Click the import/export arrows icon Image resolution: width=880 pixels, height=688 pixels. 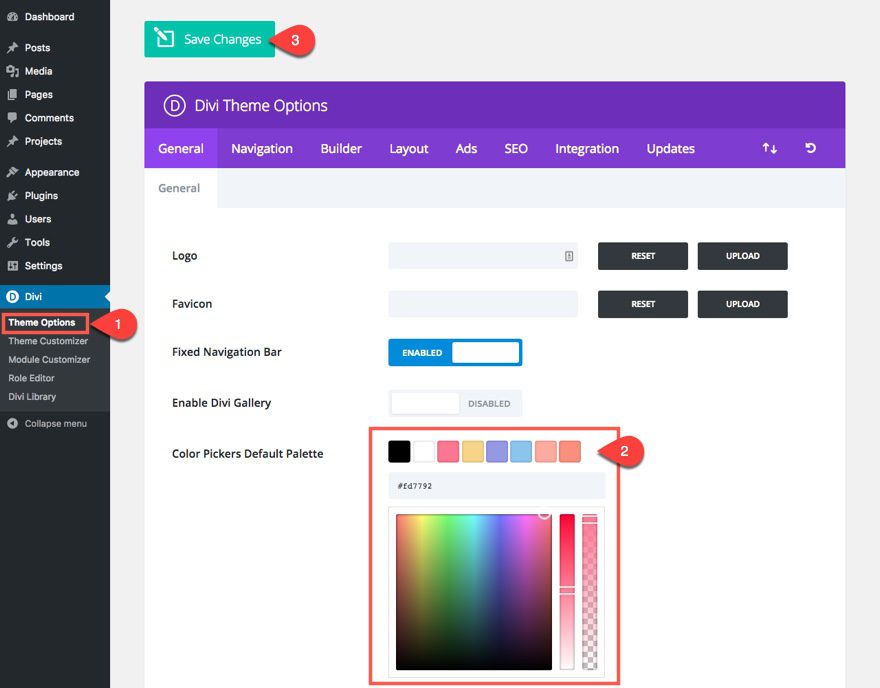pyautogui.click(x=769, y=148)
